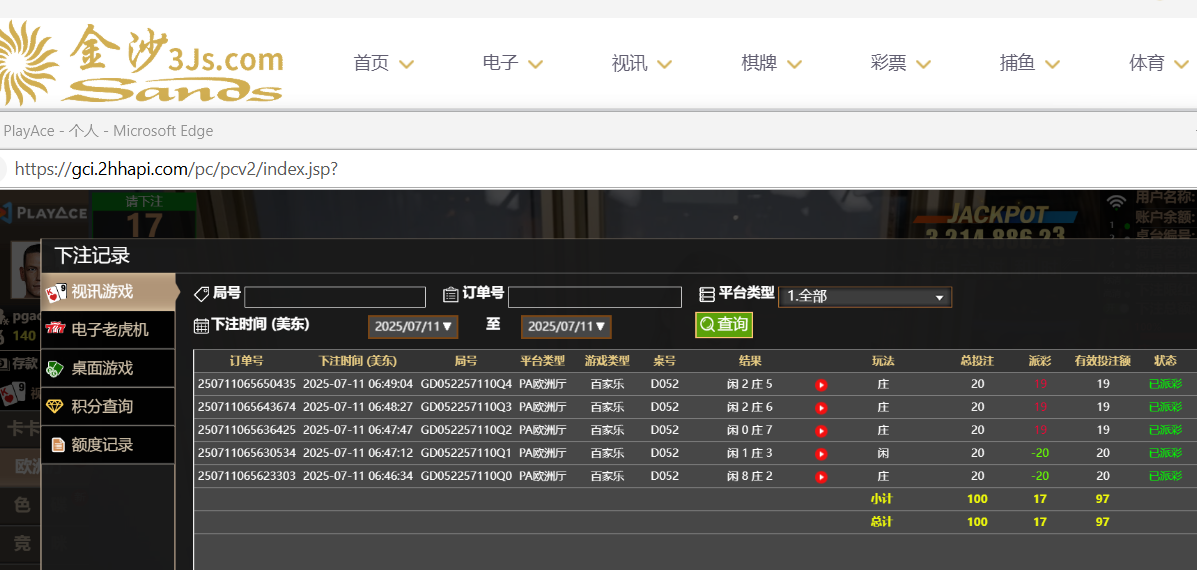Open the start date picker 2025/07/11
The image size is (1197, 570).
pos(413,327)
